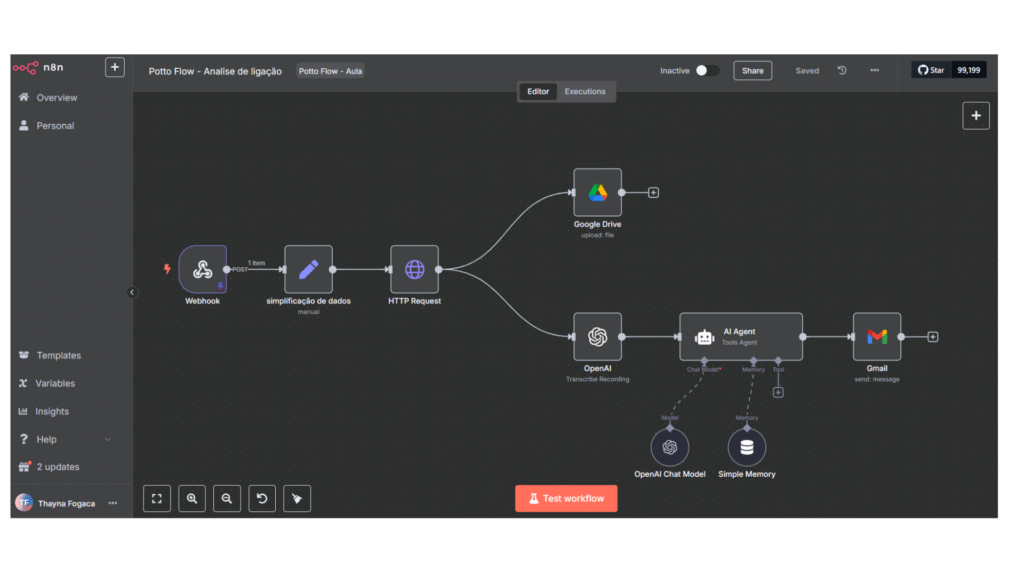The height and width of the screenshot is (576, 1024).
Task: Open workflow history
Action: point(842,71)
